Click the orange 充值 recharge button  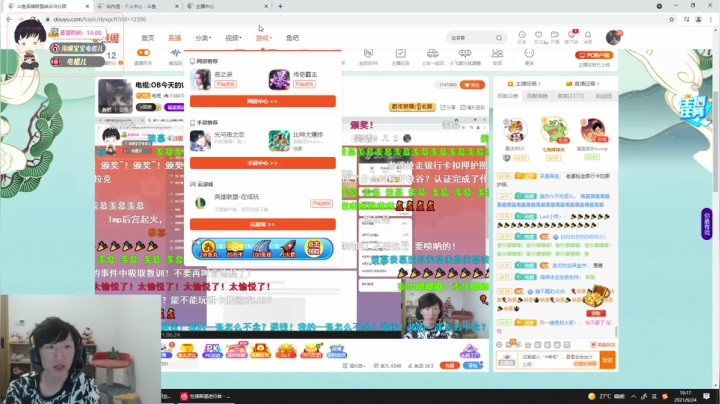point(450,365)
